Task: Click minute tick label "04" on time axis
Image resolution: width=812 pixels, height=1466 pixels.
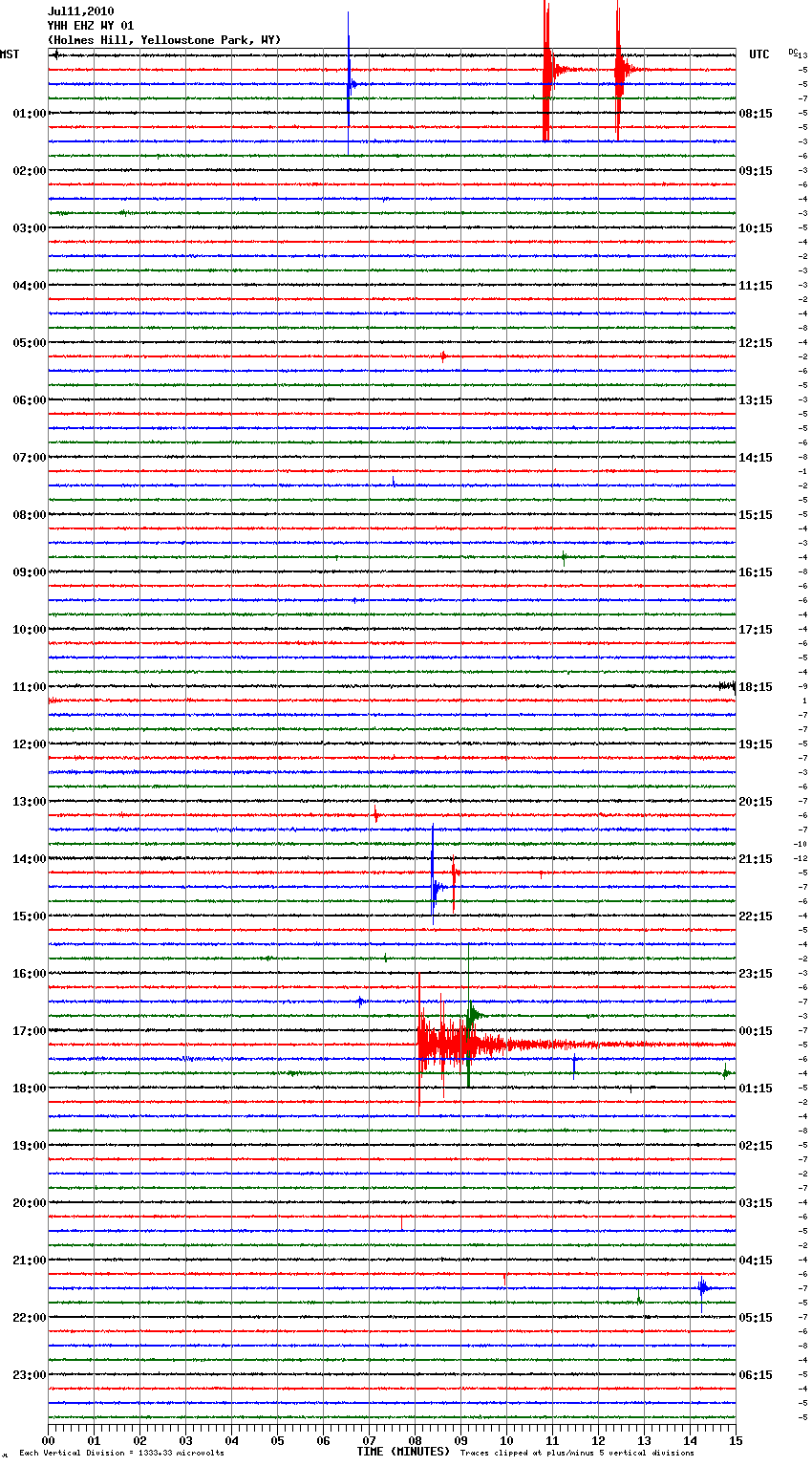Action: pos(232,1440)
